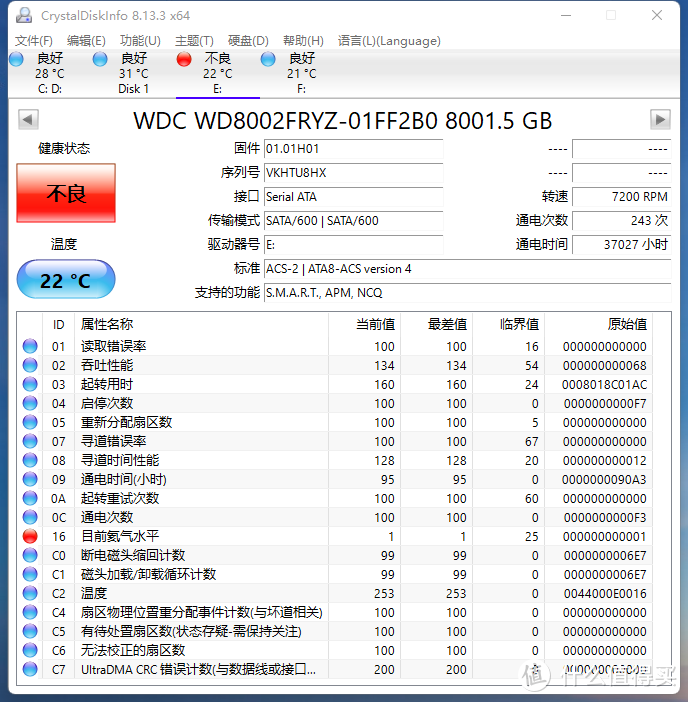Go to next disk with right arrow
The height and width of the screenshot is (702, 688).
pyautogui.click(x=660, y=120)
